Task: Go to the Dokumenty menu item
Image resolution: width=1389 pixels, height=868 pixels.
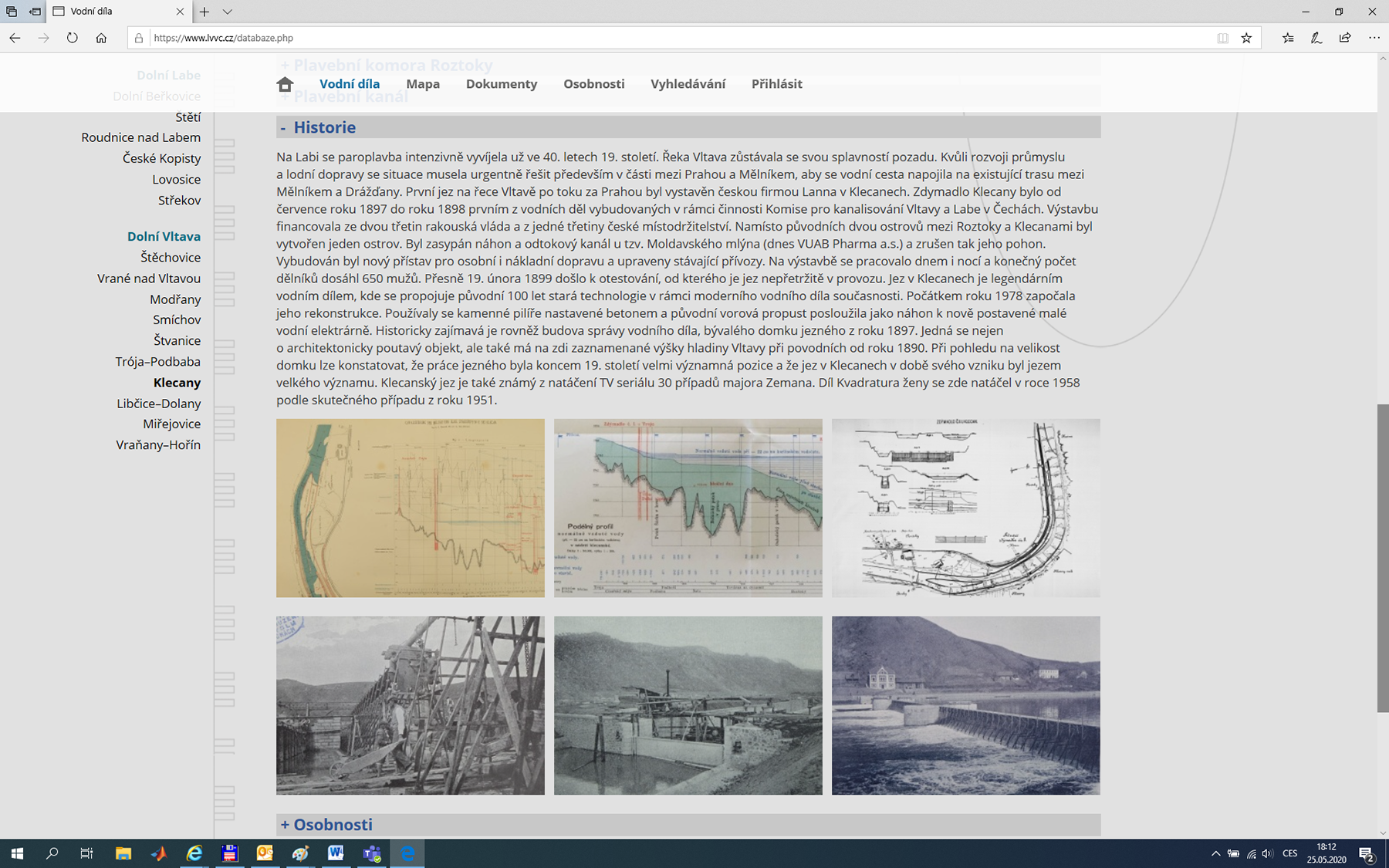Action: (501, 84)
